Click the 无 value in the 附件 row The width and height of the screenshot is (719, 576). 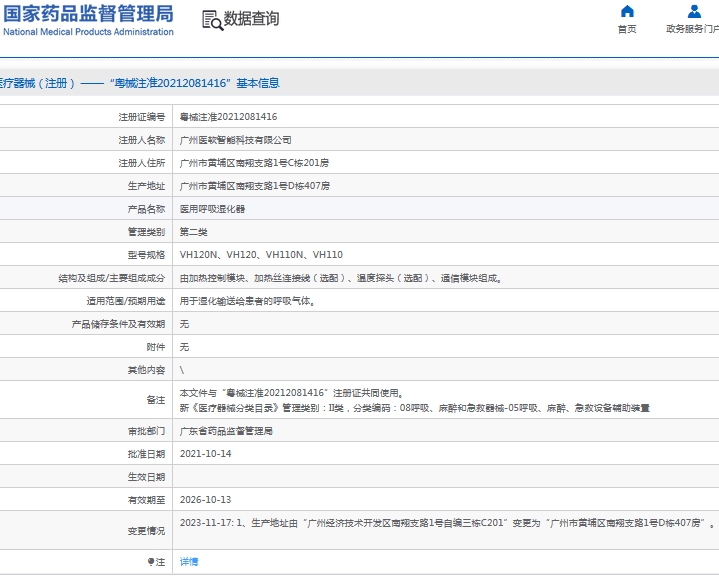coord(184,347)
